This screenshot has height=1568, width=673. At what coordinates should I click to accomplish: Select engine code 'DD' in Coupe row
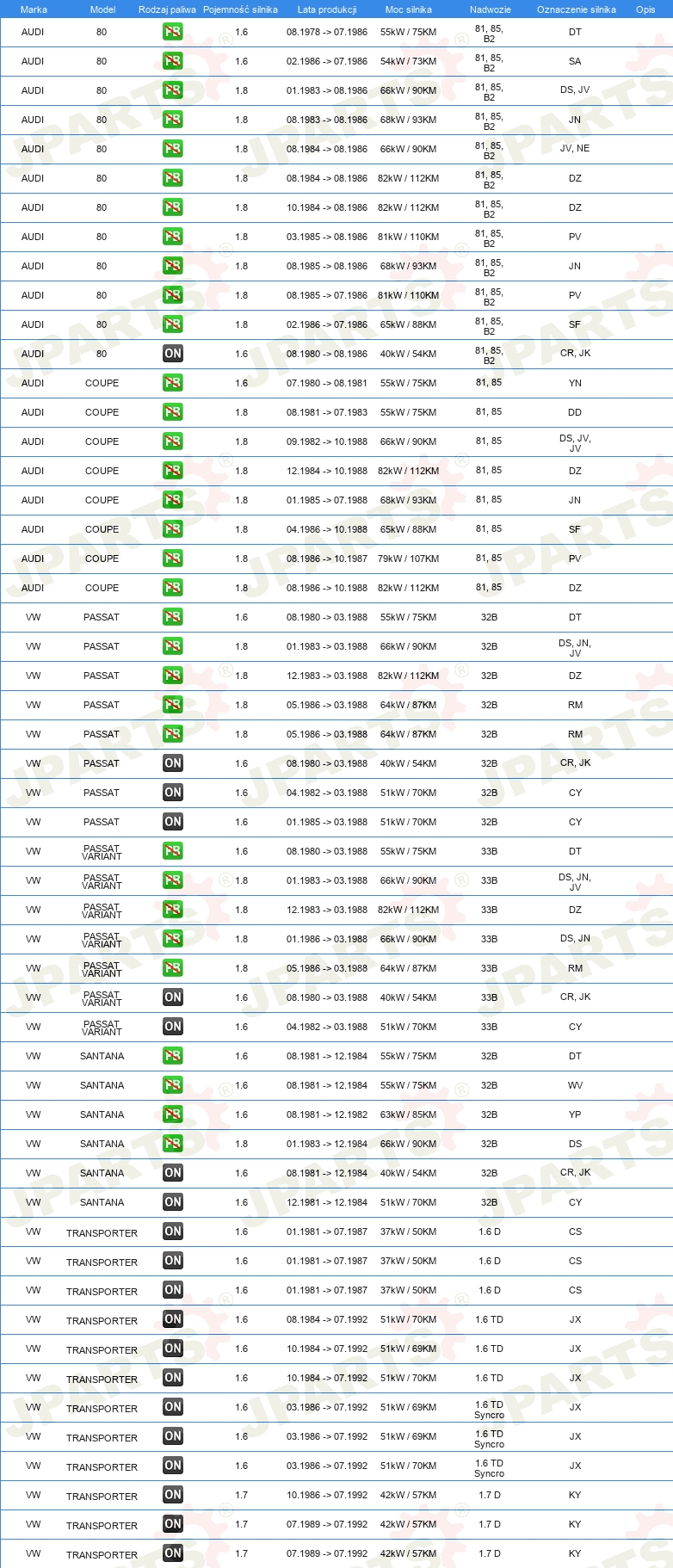pos(575,412)
